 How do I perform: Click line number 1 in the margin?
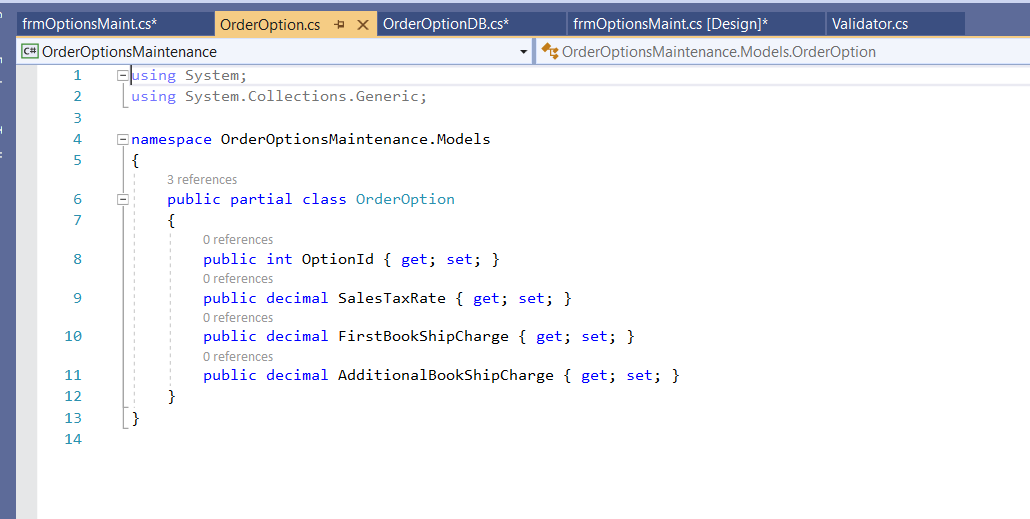tap(78, 76)
